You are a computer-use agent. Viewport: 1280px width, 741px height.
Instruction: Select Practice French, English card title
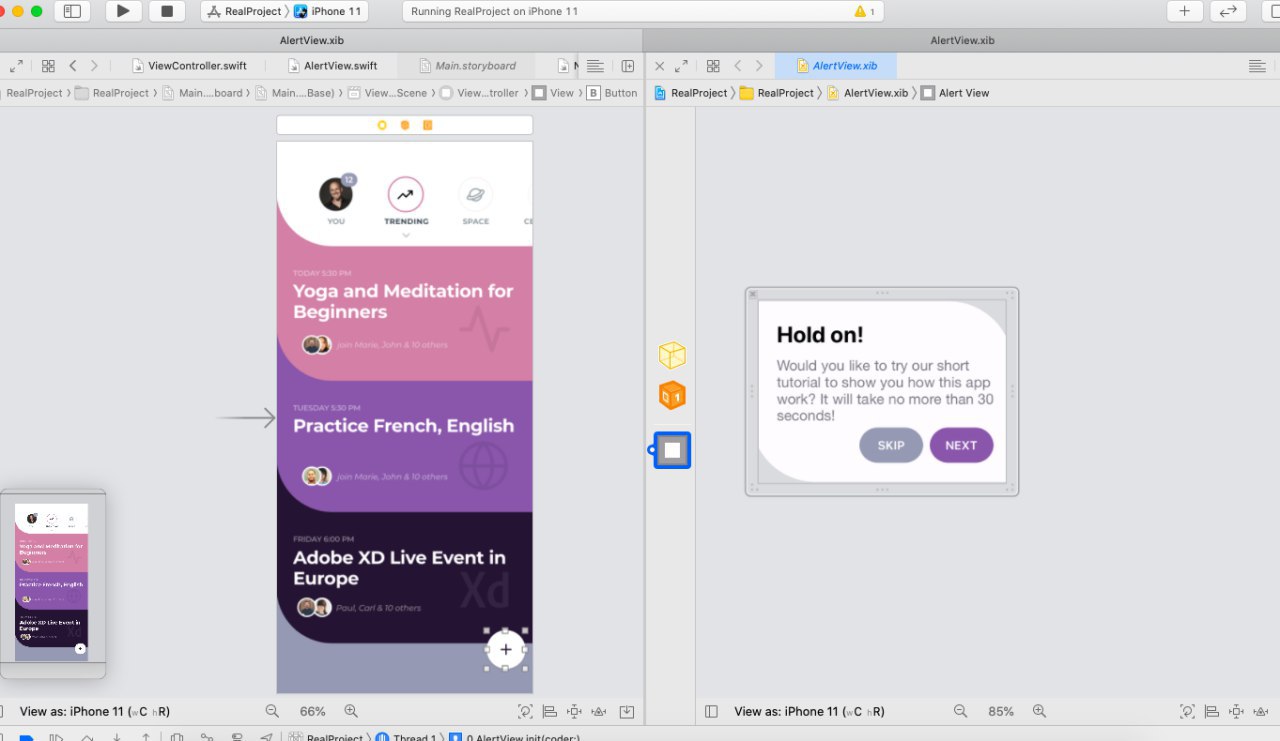pos(403,425)
